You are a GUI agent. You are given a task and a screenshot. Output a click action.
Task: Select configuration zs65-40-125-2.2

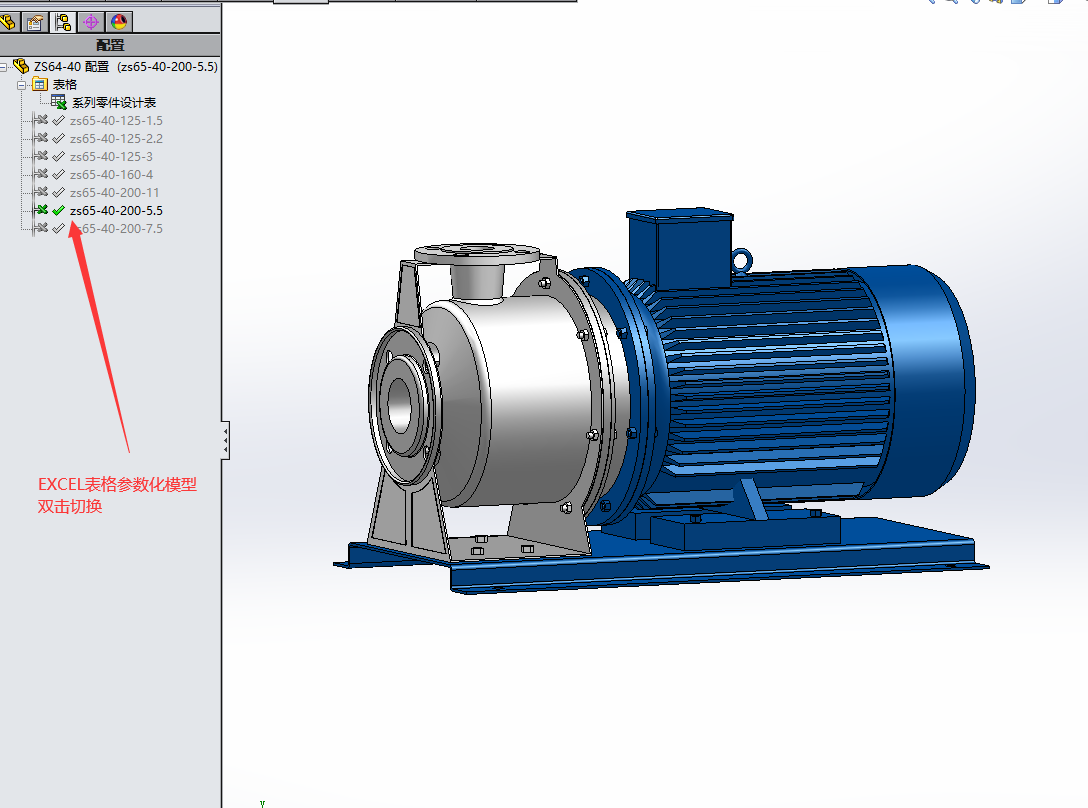click(116, 139)
